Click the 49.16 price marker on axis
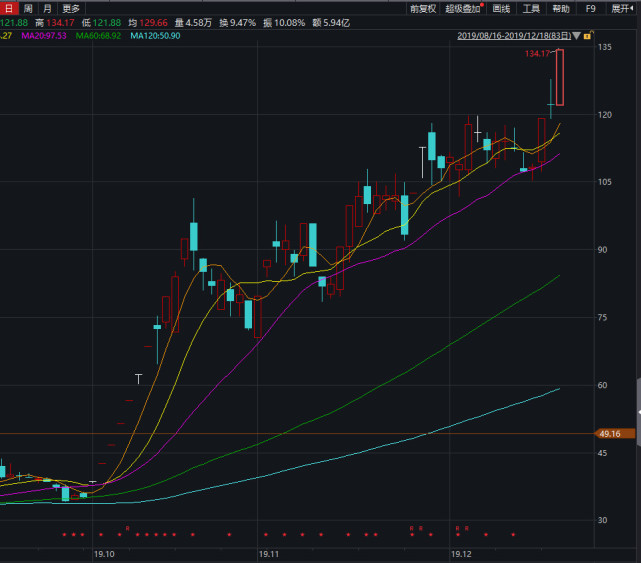This screenshot has height=563, width=641. click(609, 433)
